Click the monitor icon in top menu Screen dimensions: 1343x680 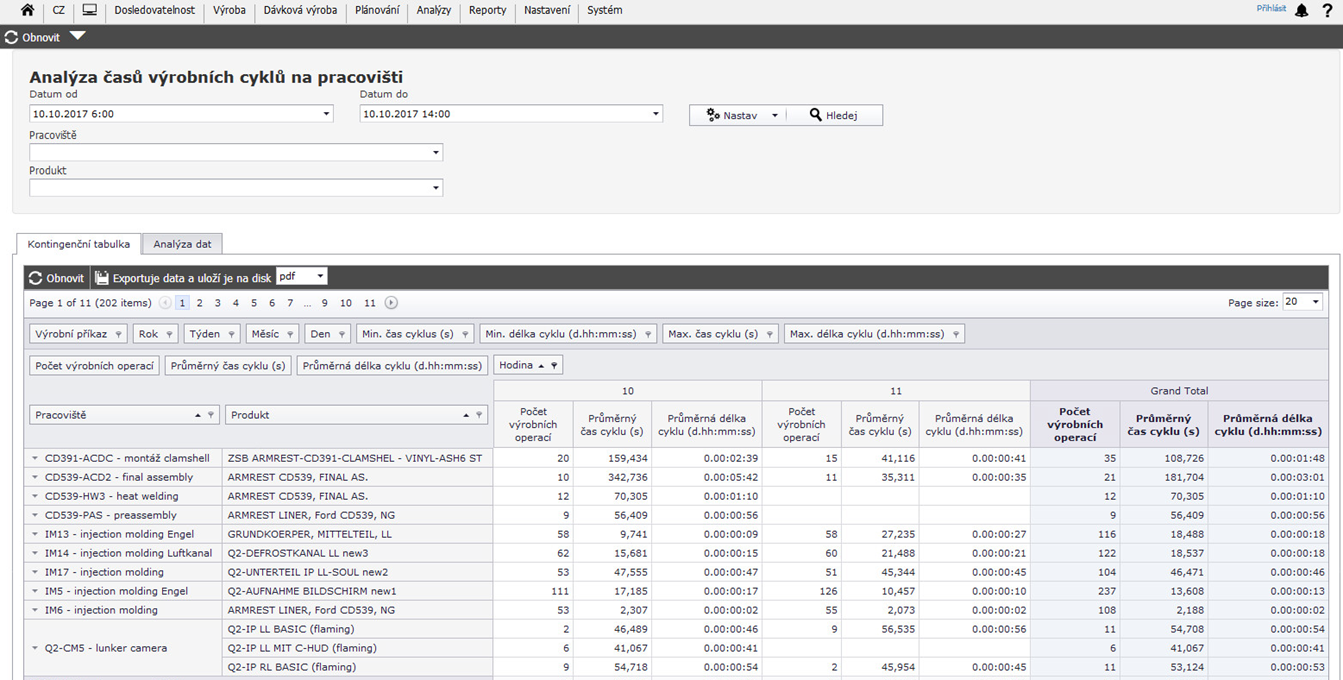point(90,11)
